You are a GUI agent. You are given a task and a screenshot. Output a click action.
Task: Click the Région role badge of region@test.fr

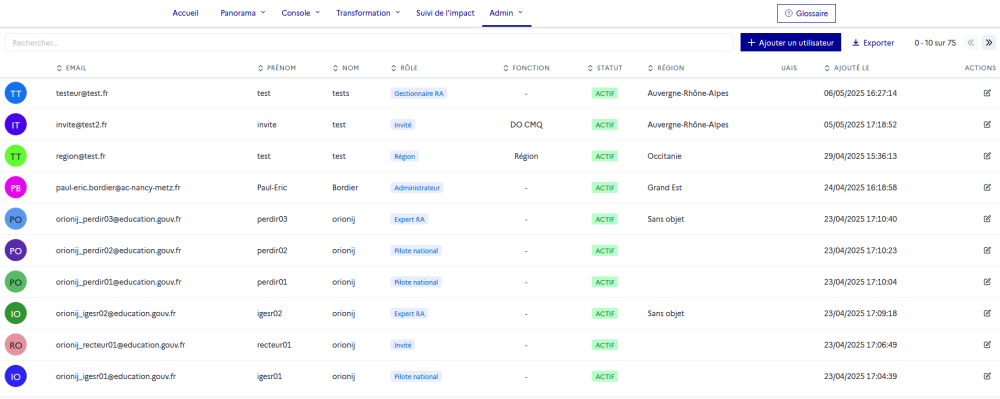[404, 156]
